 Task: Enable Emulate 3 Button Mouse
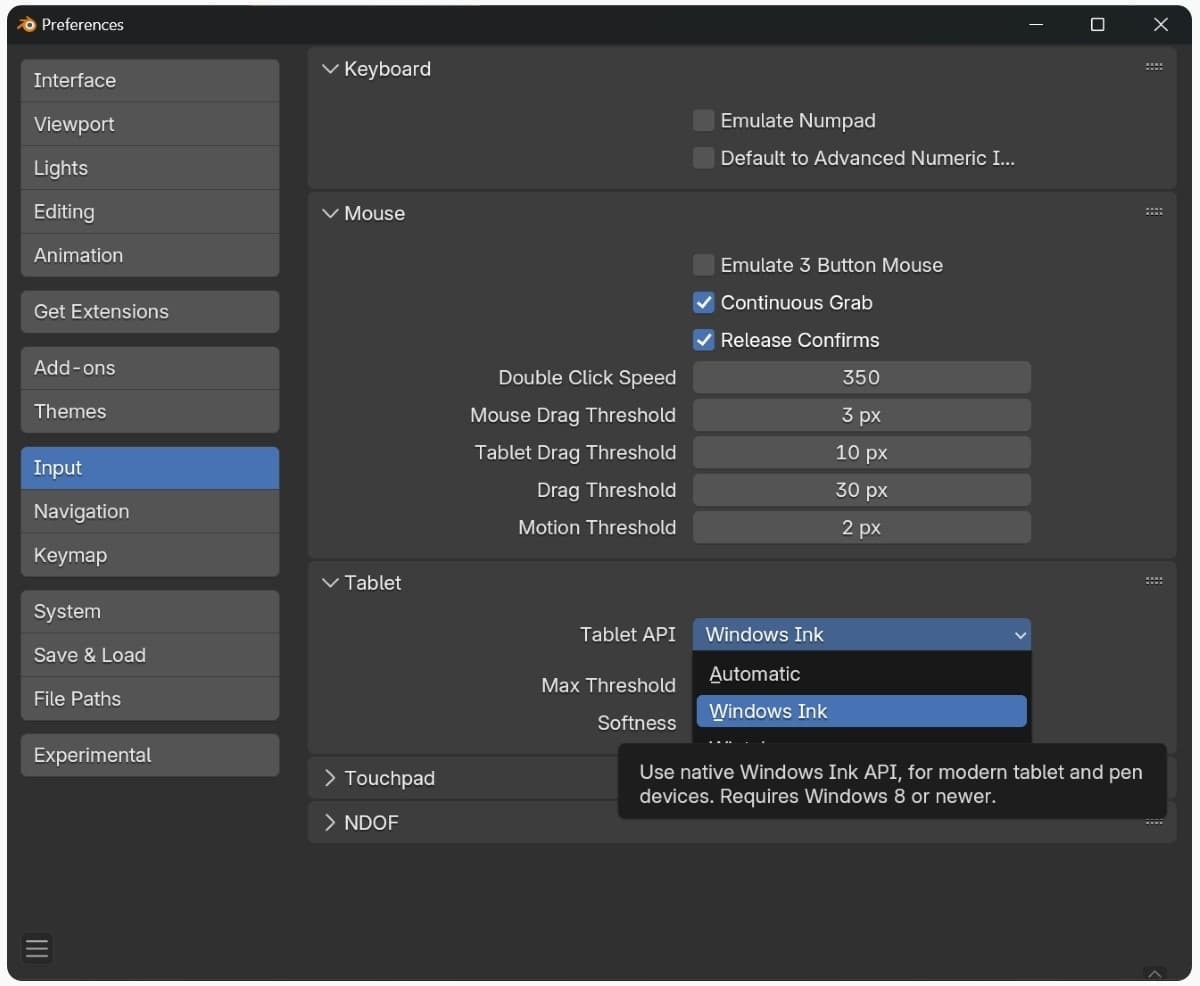pos(704,265)
